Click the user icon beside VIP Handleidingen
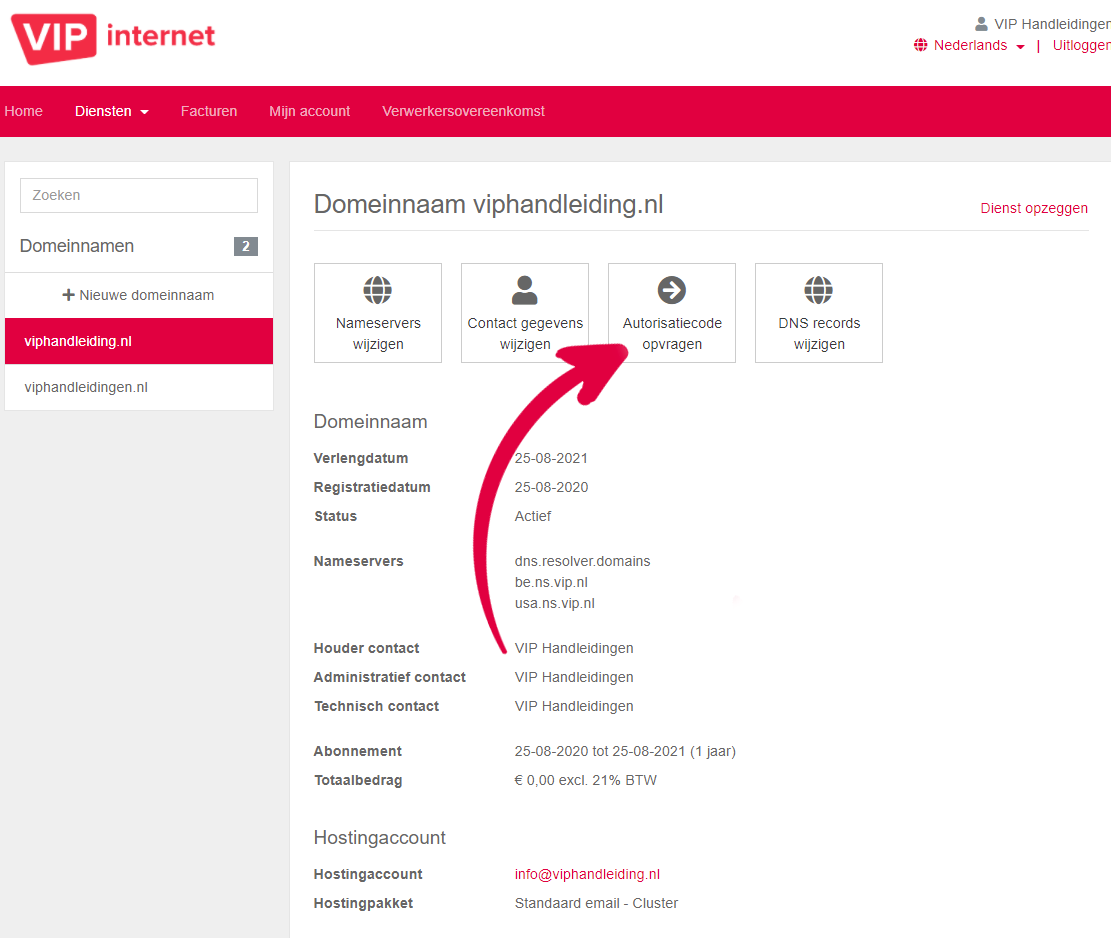 [981, 24]
